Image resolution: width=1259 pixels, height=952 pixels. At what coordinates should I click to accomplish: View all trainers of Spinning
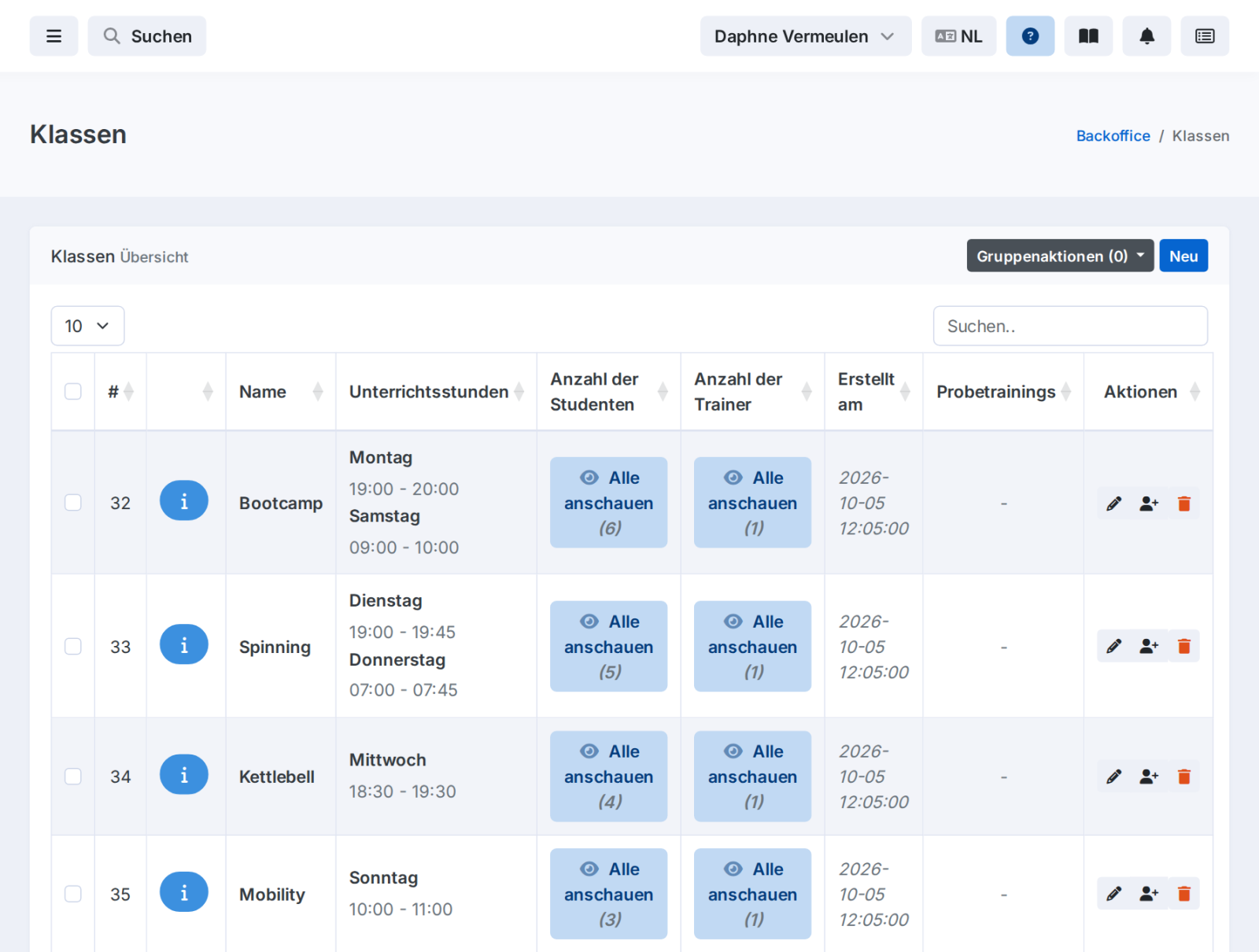tap(752, 646)
